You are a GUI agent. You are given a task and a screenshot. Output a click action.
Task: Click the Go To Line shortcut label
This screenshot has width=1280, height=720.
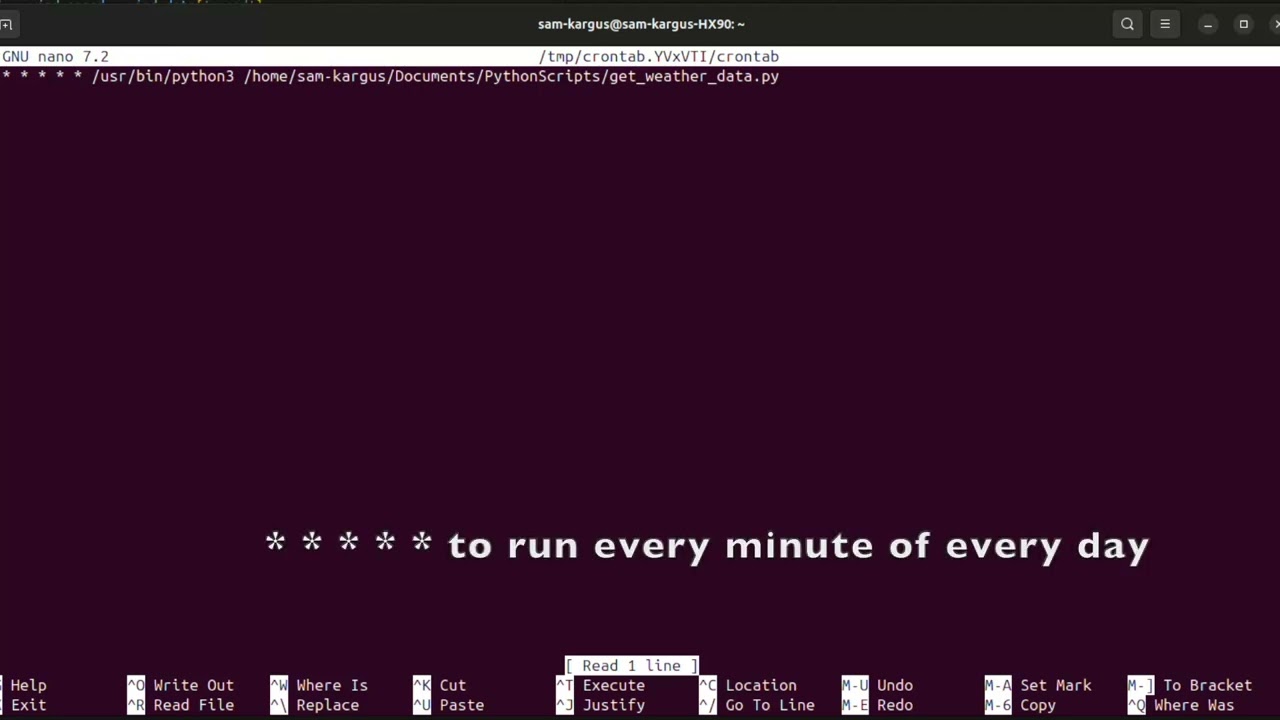pos(770,705)
